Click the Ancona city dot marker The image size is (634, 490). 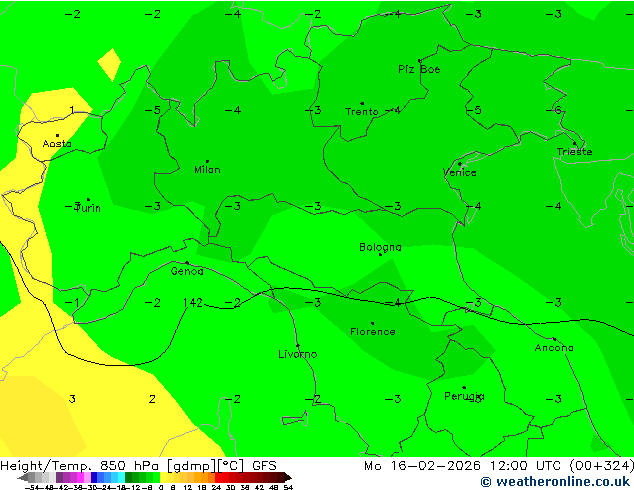tap(554, 339)
